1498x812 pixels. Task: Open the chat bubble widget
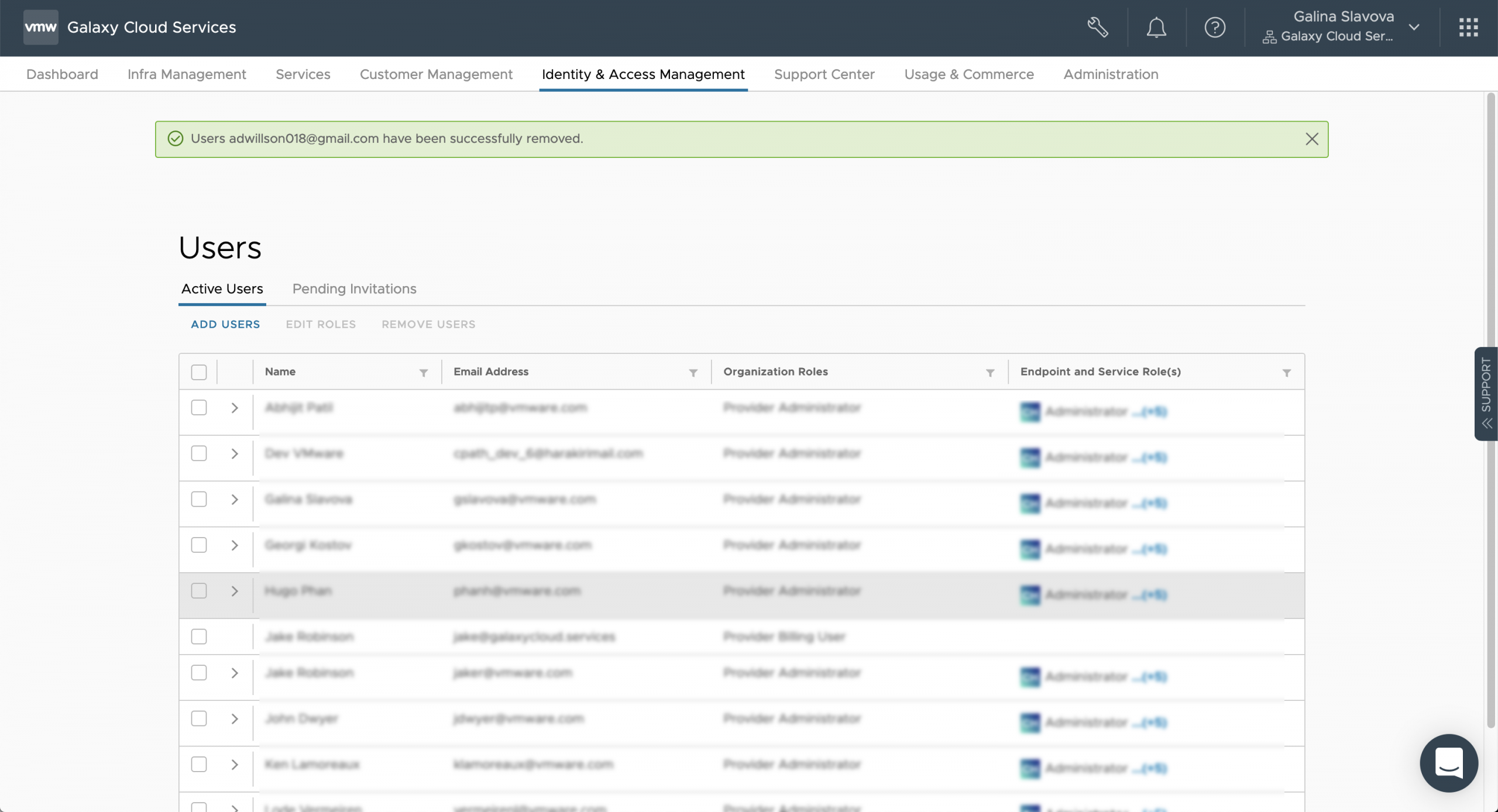[x=1448, y=763]
